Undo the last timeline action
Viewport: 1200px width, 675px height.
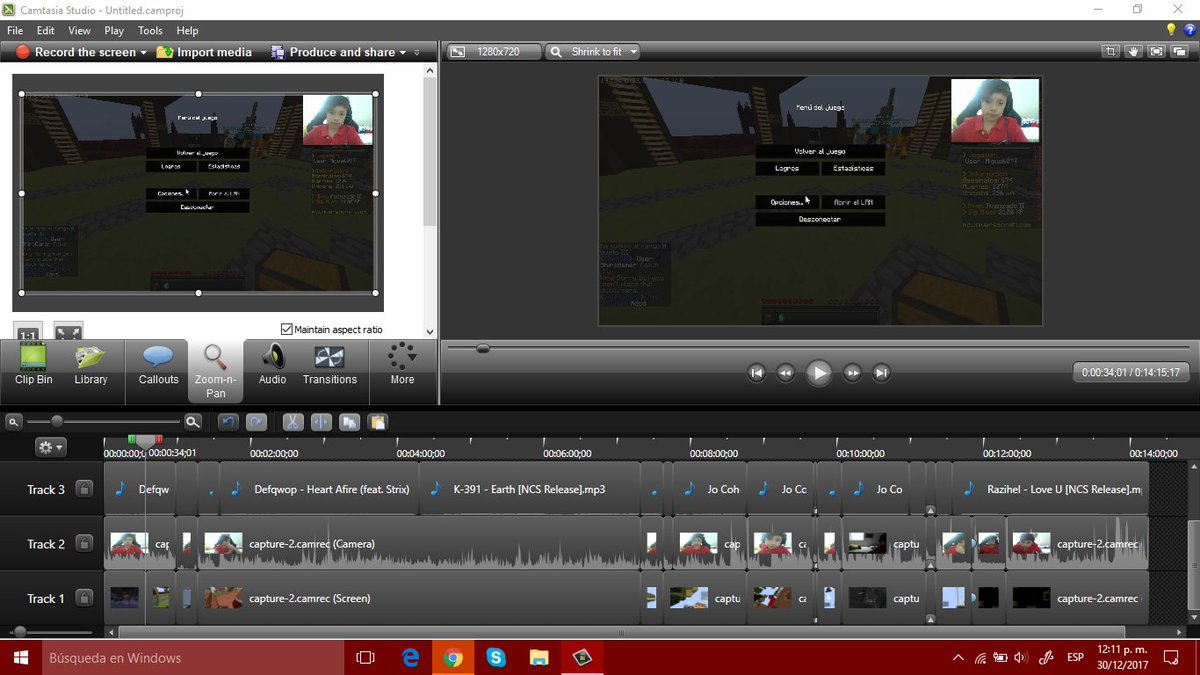[x=229, y=422]
